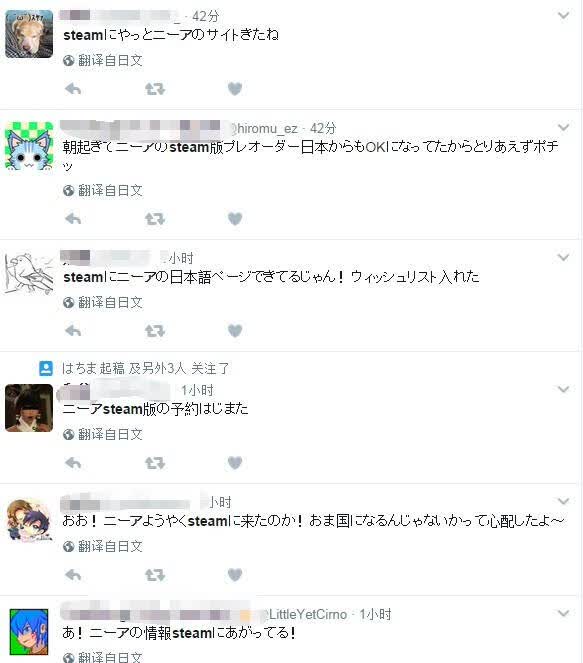This screenshot has height=663, width=583.
Task: Expand the chevron menu on hiromu_ez's tweet
Action: (564, 127)
